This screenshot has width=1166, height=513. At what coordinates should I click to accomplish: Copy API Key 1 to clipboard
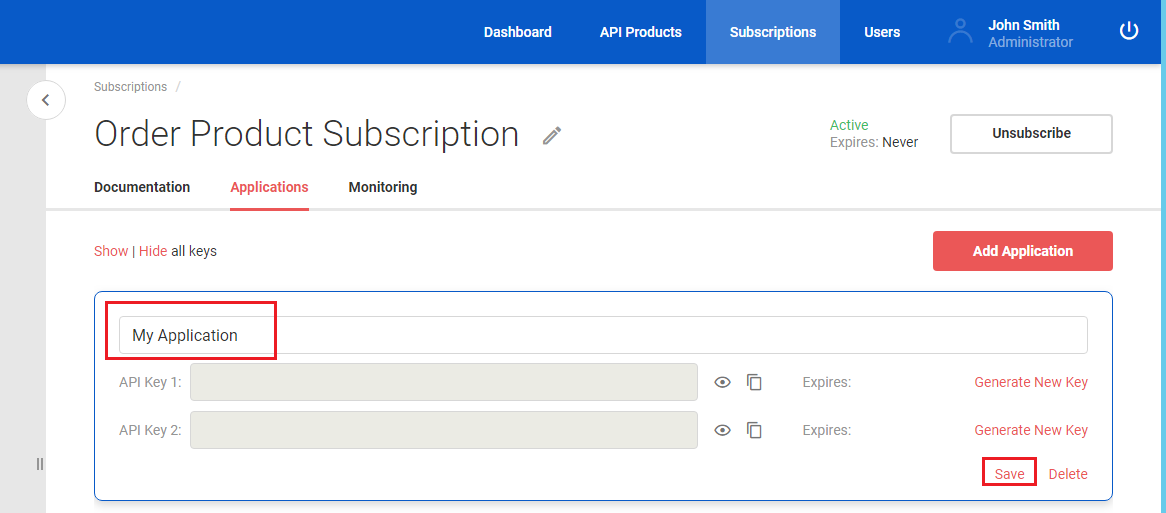point(754,382)
